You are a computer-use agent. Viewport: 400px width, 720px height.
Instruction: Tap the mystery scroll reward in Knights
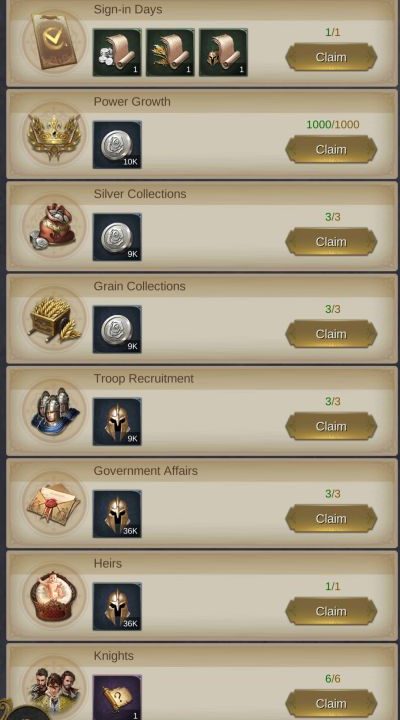(117, 698)
